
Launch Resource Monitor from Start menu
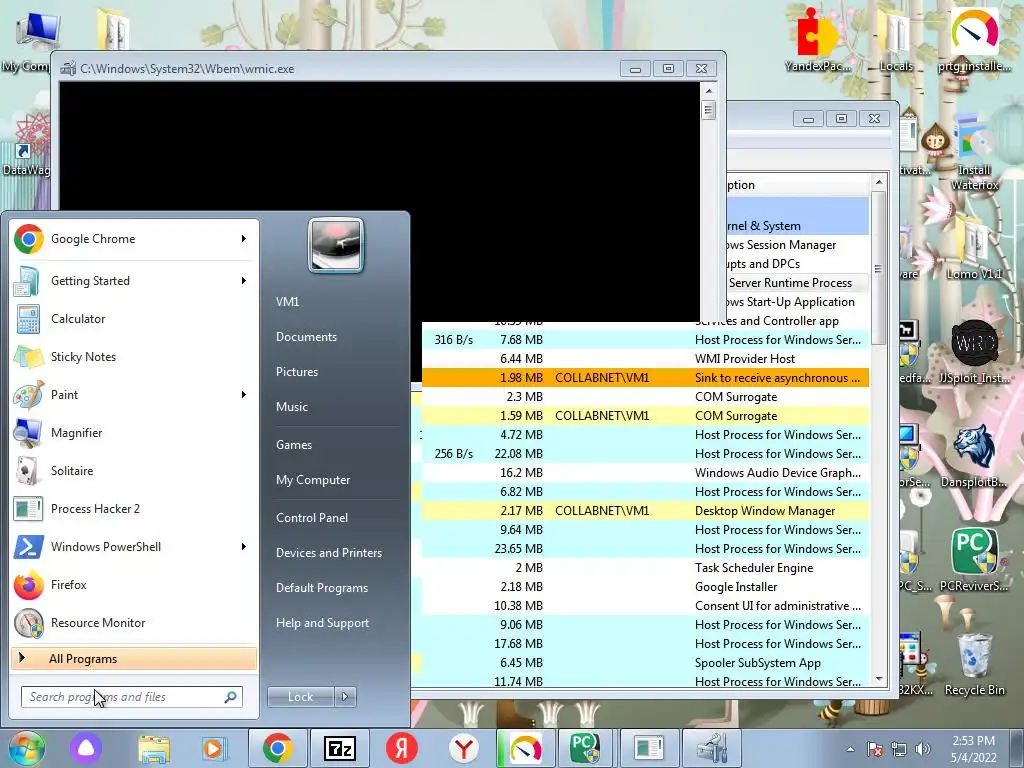(x=134, y=622)
